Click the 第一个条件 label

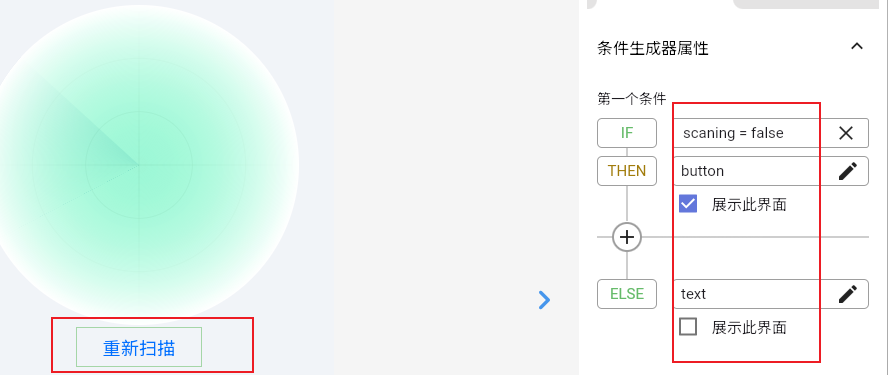click(x=632, y=99)
